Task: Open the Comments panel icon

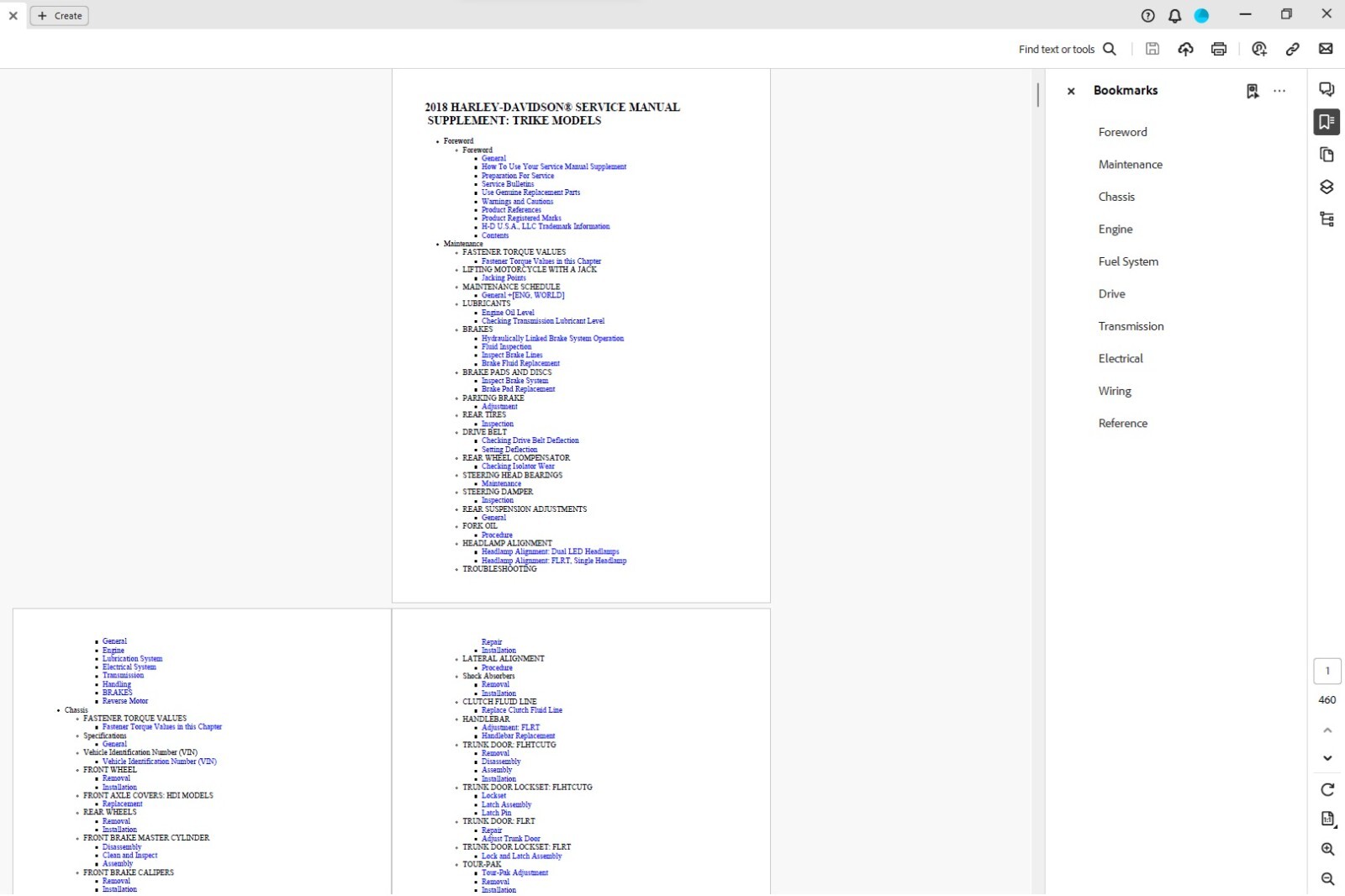Action: pos(1327,89)
